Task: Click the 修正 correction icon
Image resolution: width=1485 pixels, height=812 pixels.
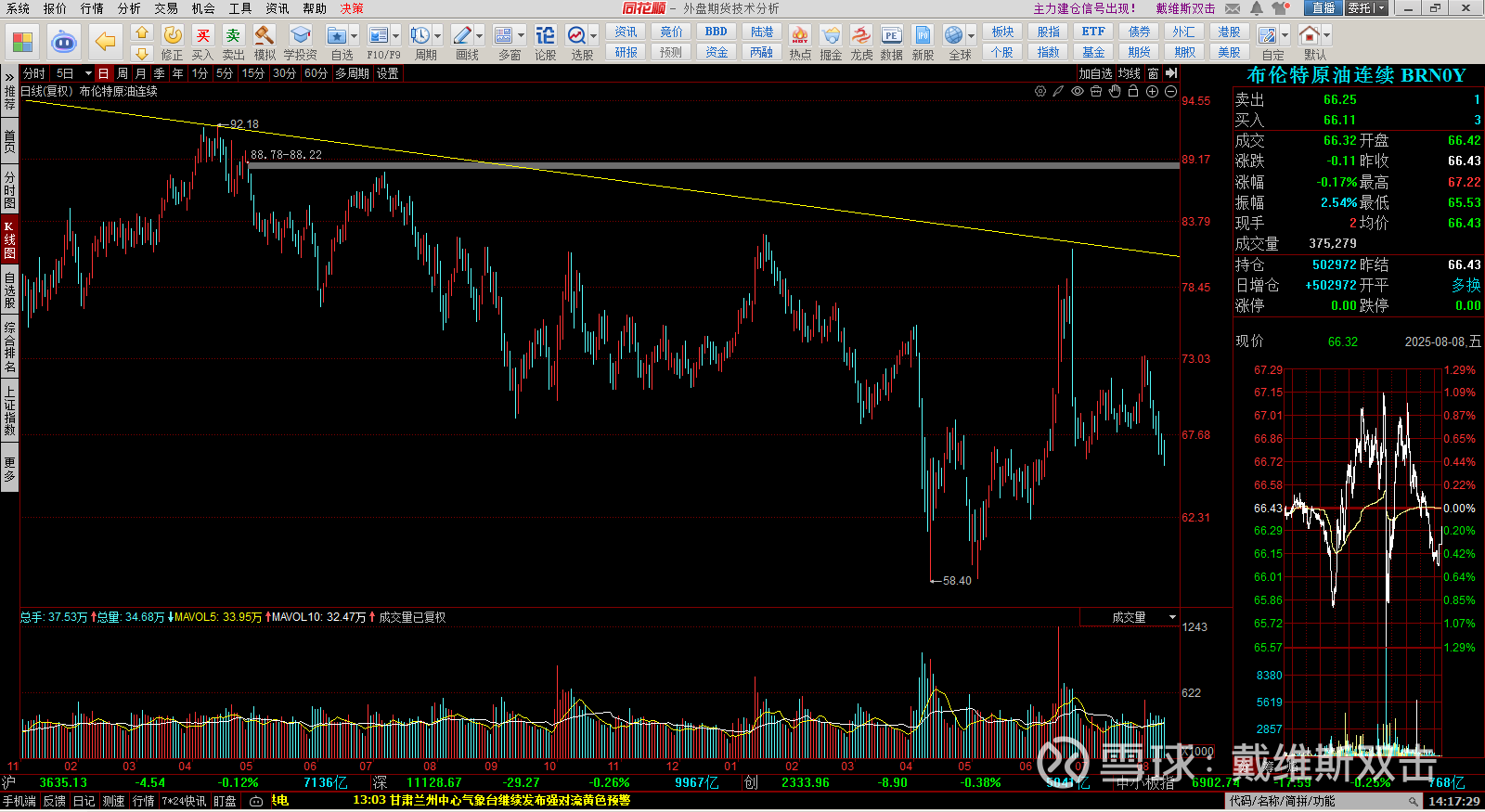Action: (173, 35)
